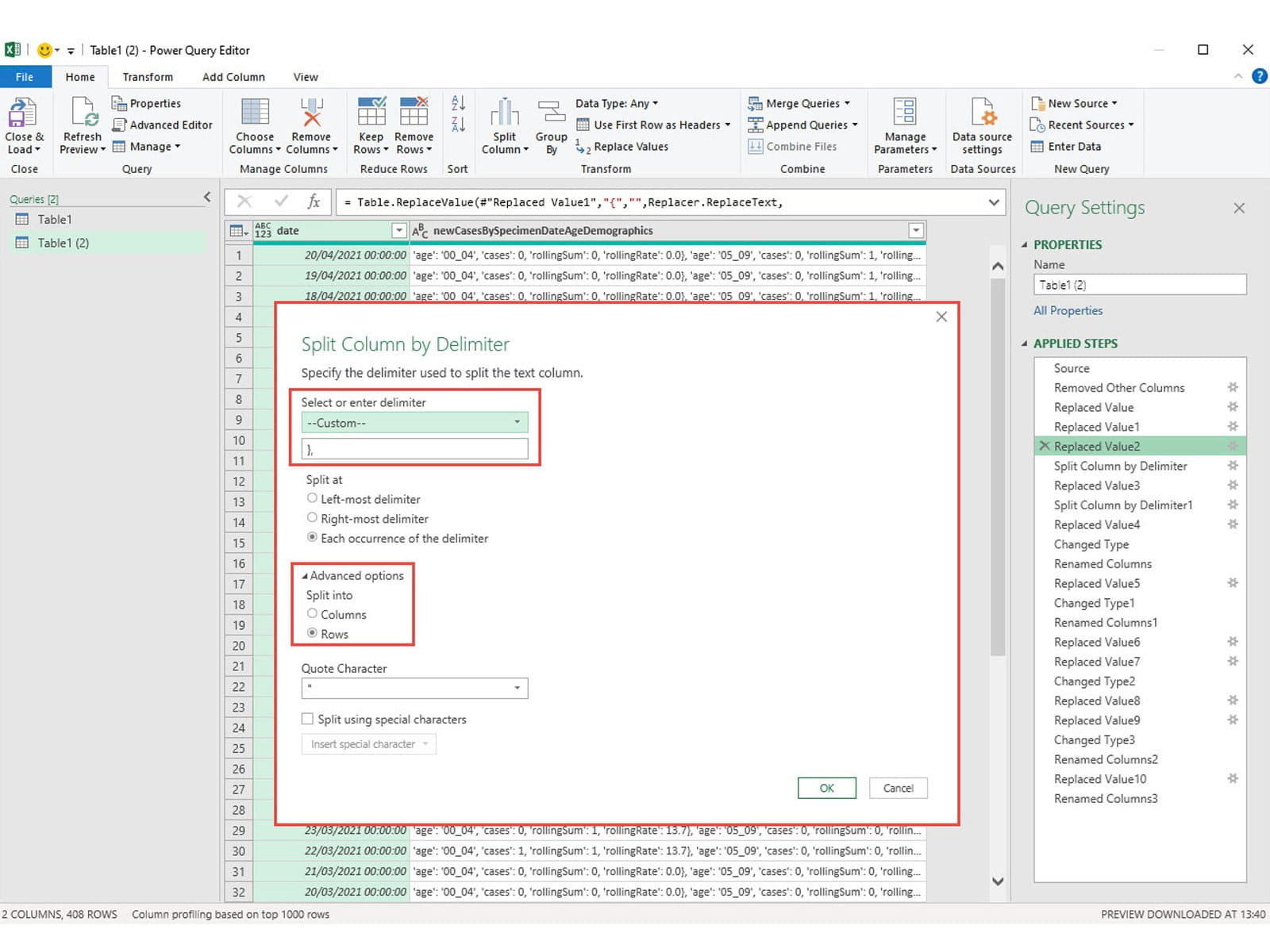
Task: Open the All Properties link
Action: coord(1068,310)
